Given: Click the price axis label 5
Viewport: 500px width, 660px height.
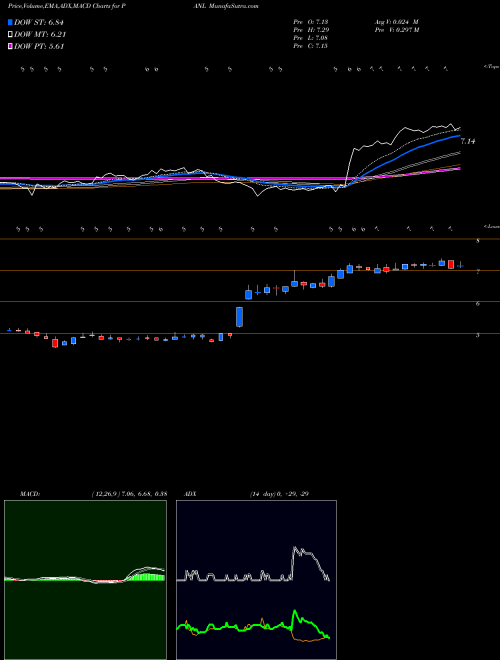Looking at the screenshot, I should click(478, 335).
